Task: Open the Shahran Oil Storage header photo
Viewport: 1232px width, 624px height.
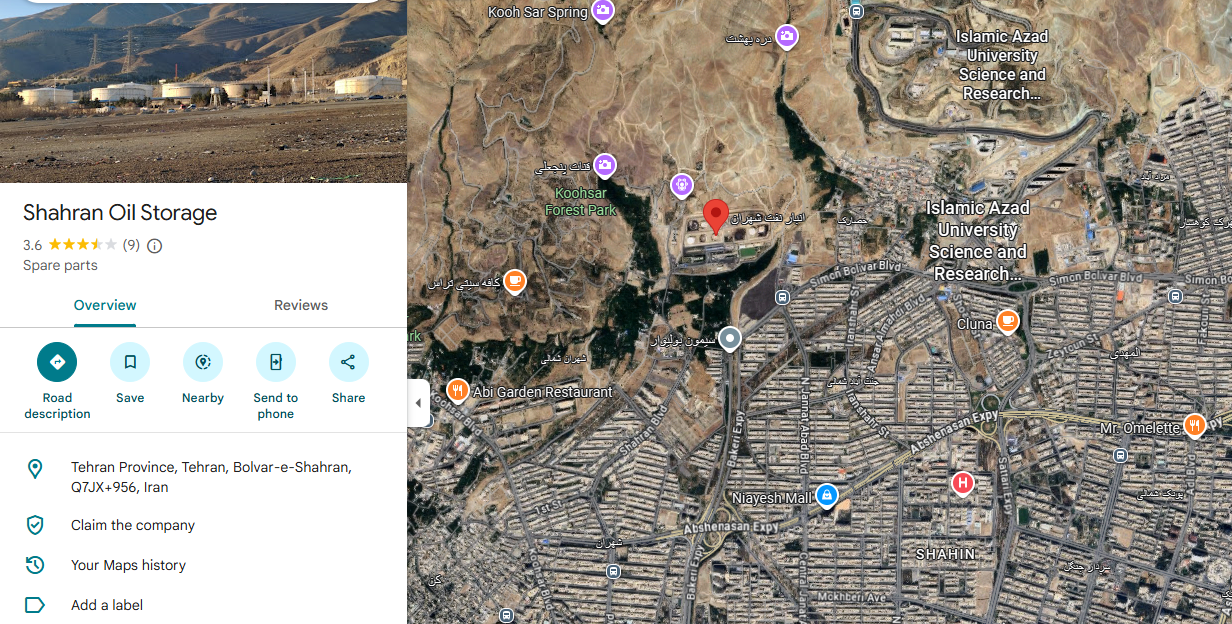Action: tap(204, 91)
